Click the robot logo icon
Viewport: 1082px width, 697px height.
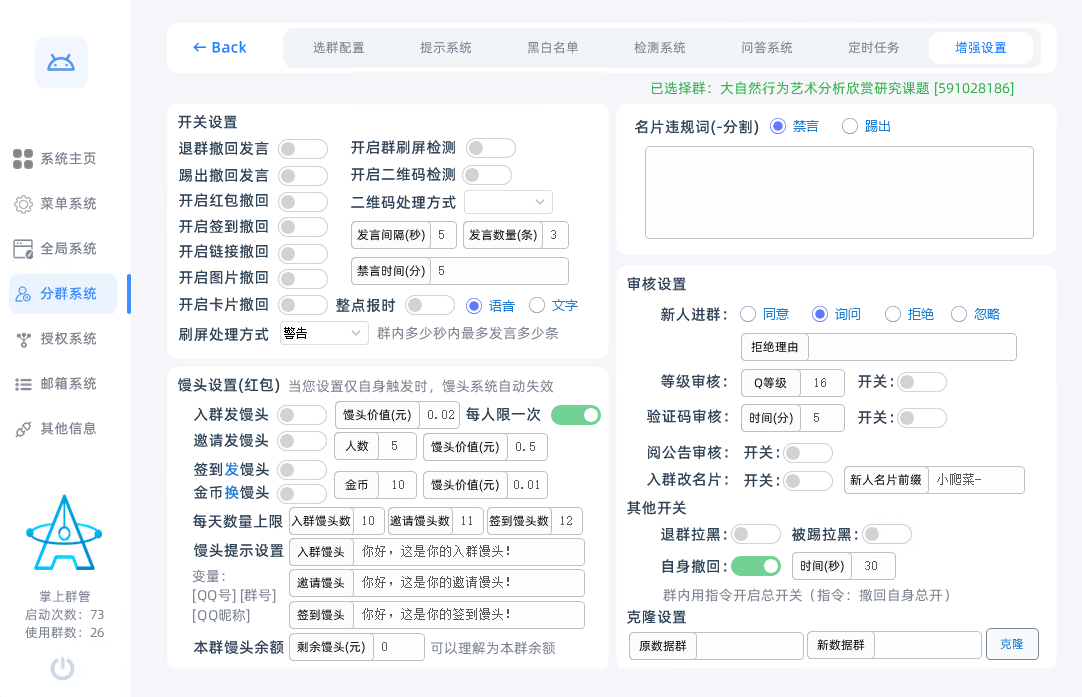tap(61, 63)
